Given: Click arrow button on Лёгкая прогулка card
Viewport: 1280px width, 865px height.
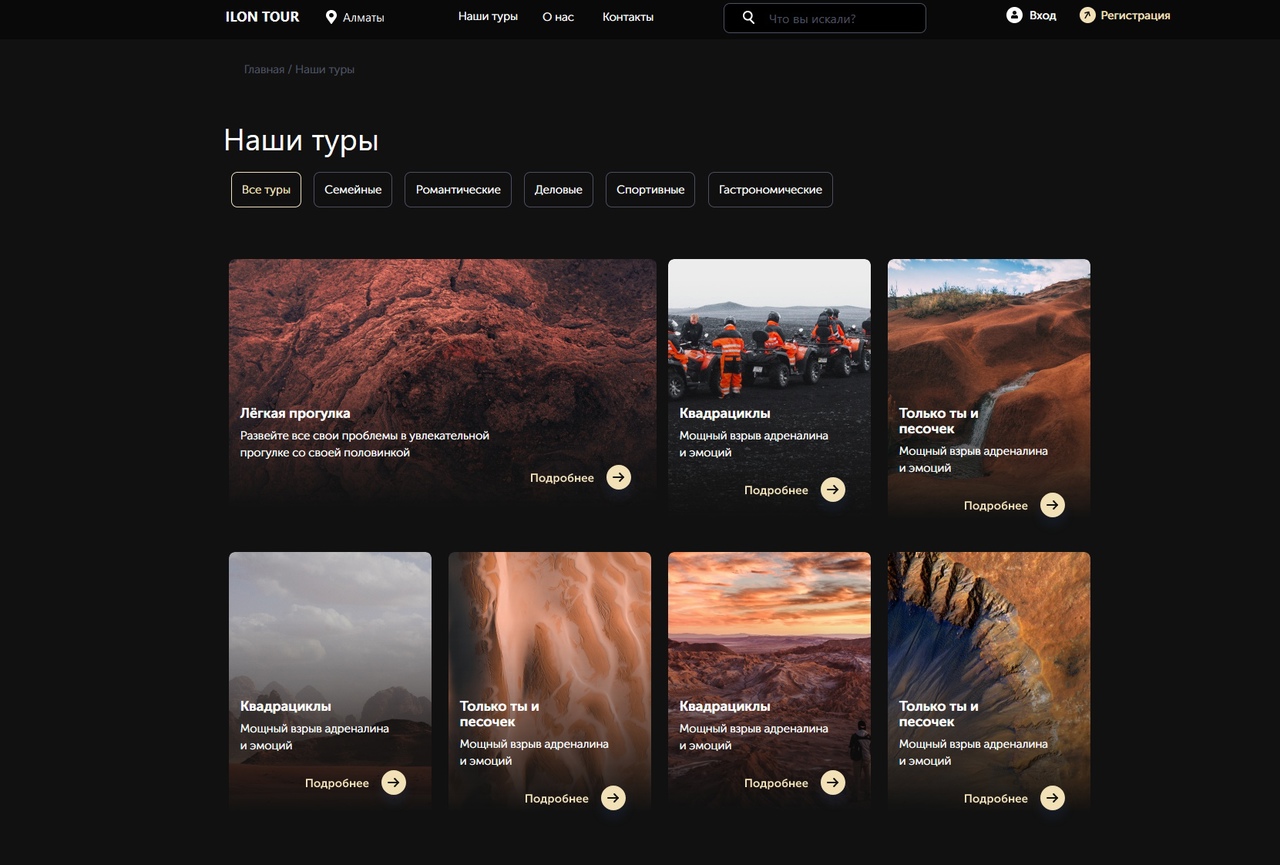Looking at the screenshot, I should point(619,477).
